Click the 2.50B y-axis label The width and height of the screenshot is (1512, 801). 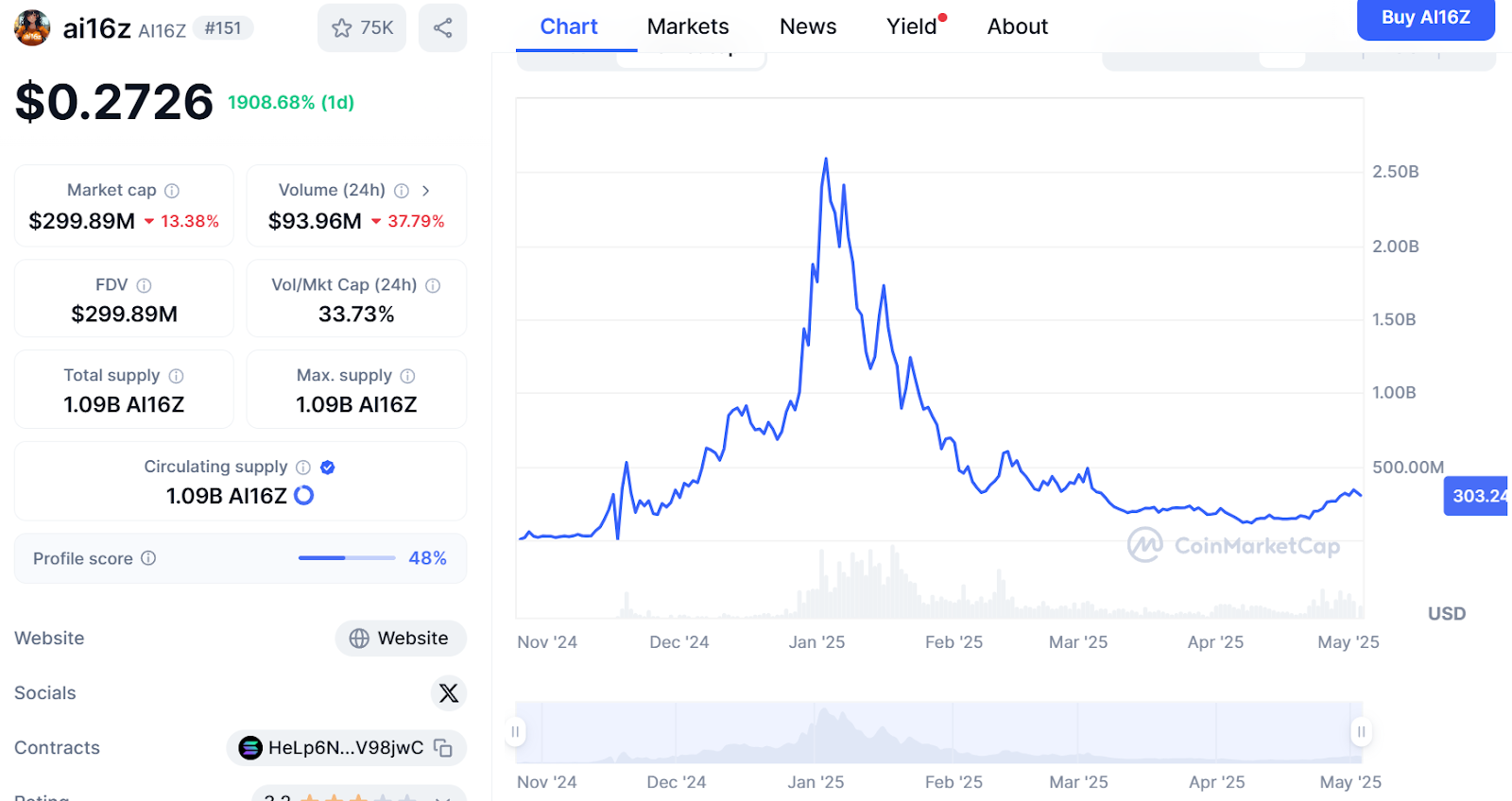1396,172
